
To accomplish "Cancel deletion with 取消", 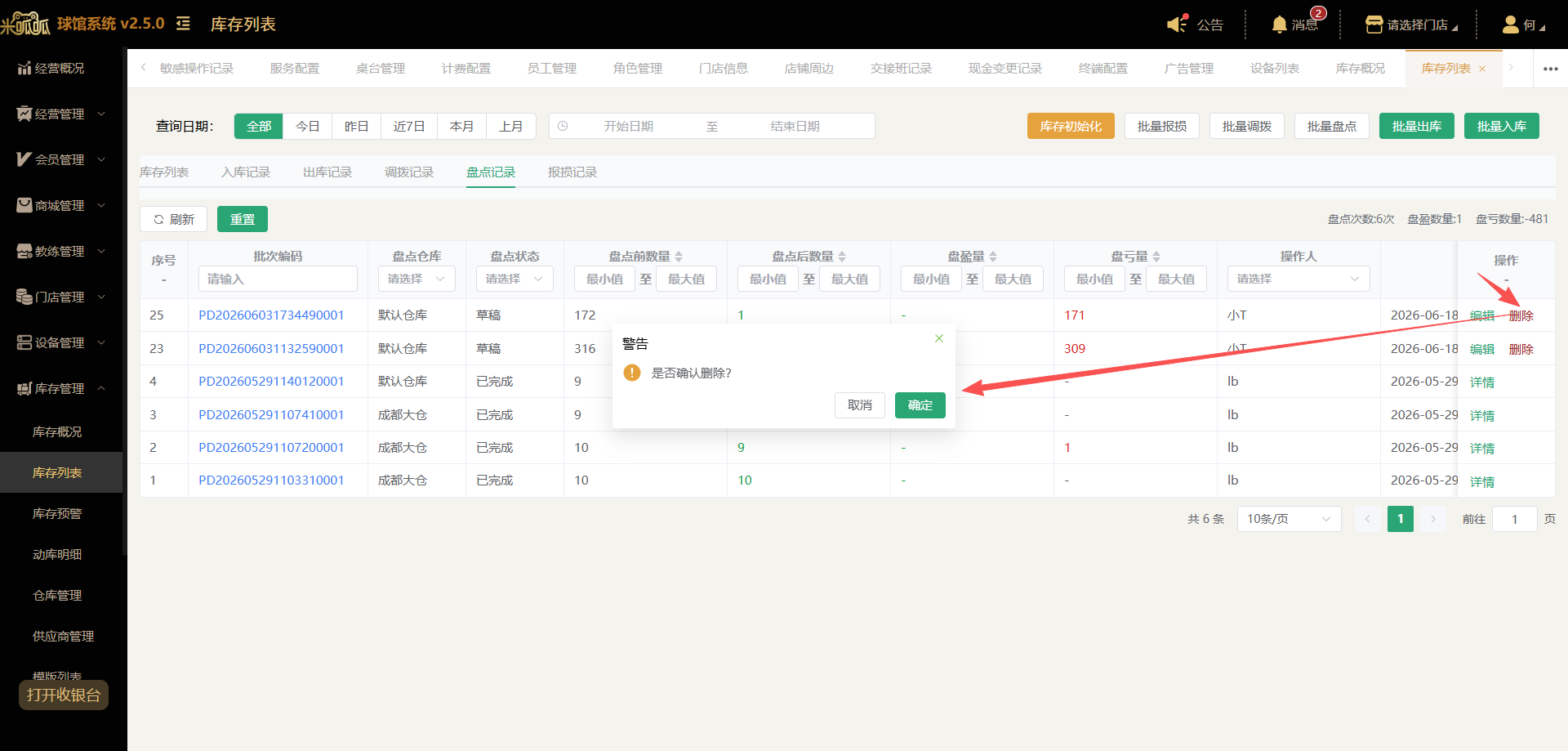I will click(x=860, y=405).
